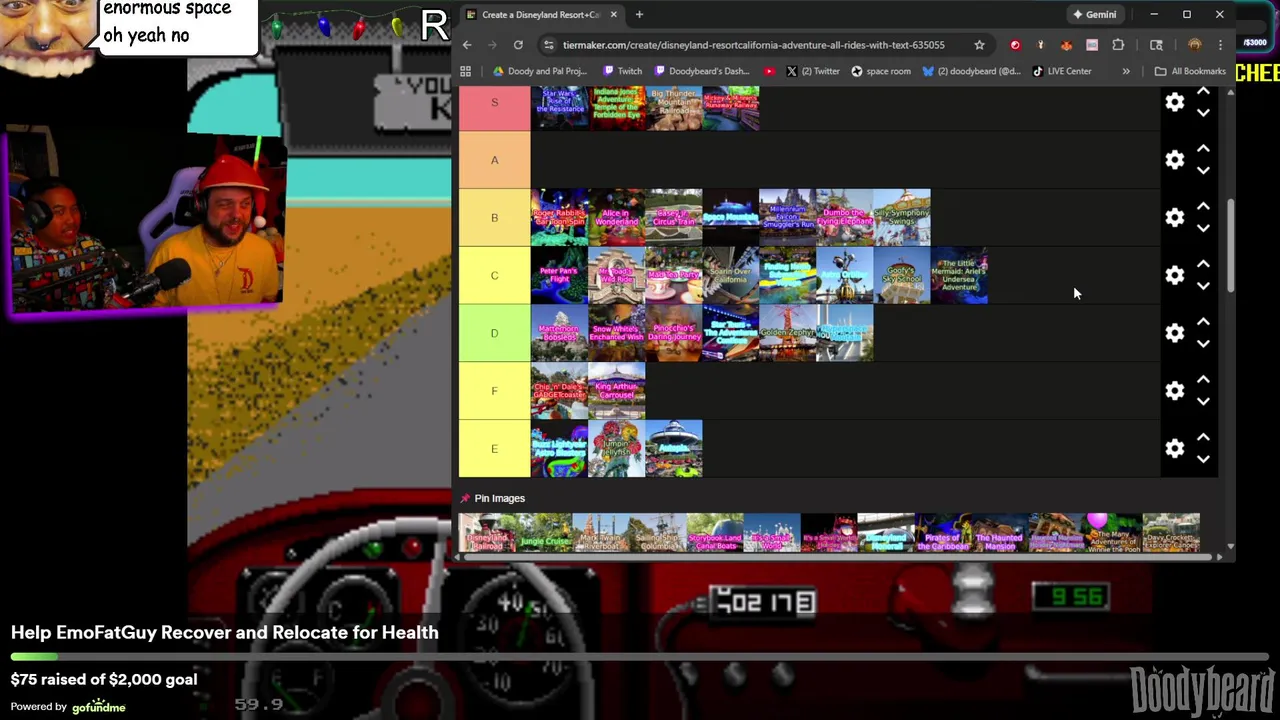This screenshot has width=1280, height=720.
Task: Click the red circular extension icon
Action: point(1015,45)
